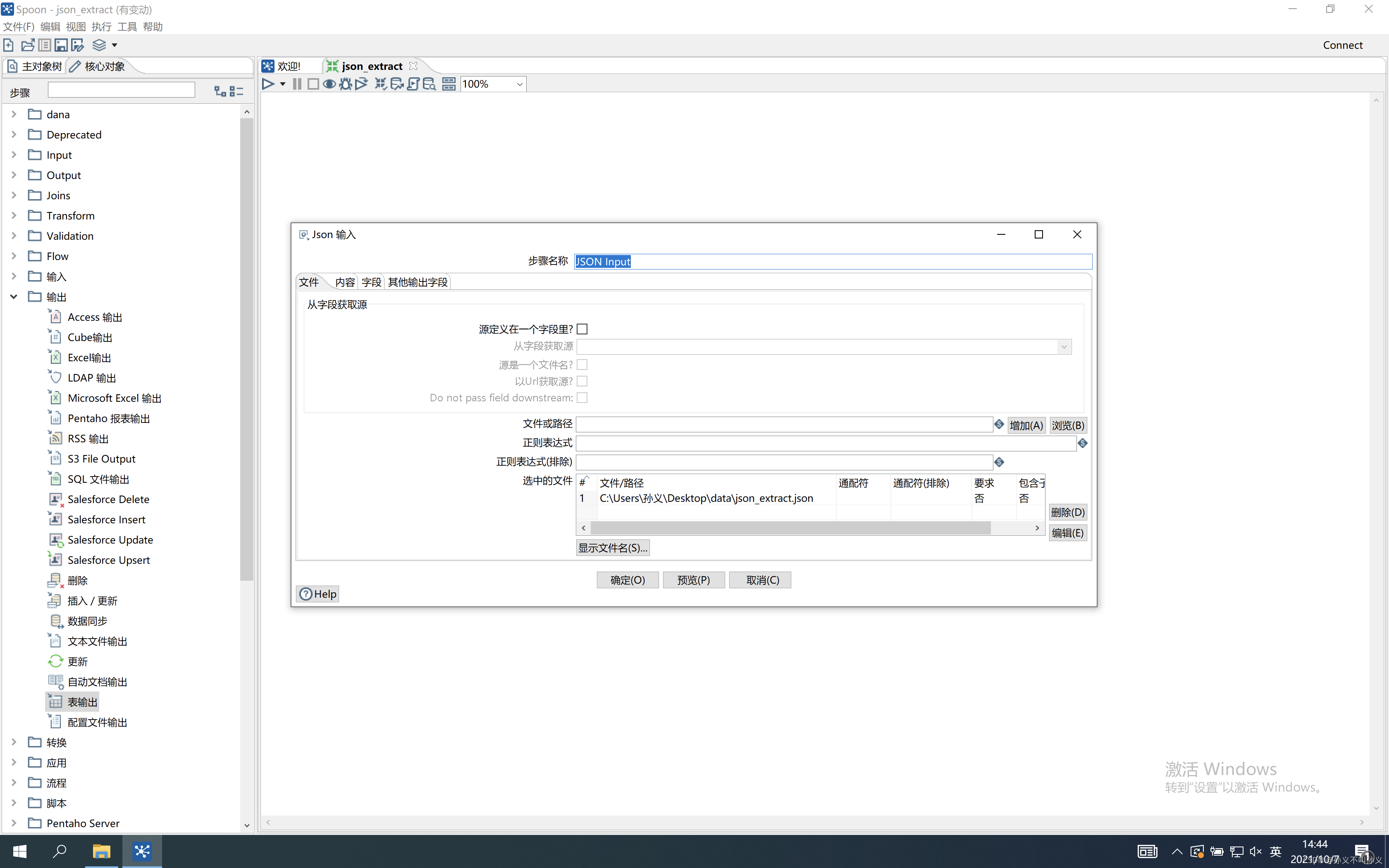Screen dimensions: 1389x868
Task: Enable 源定义在一个字段里 checkbox
Action: click(x=582, y=329)
